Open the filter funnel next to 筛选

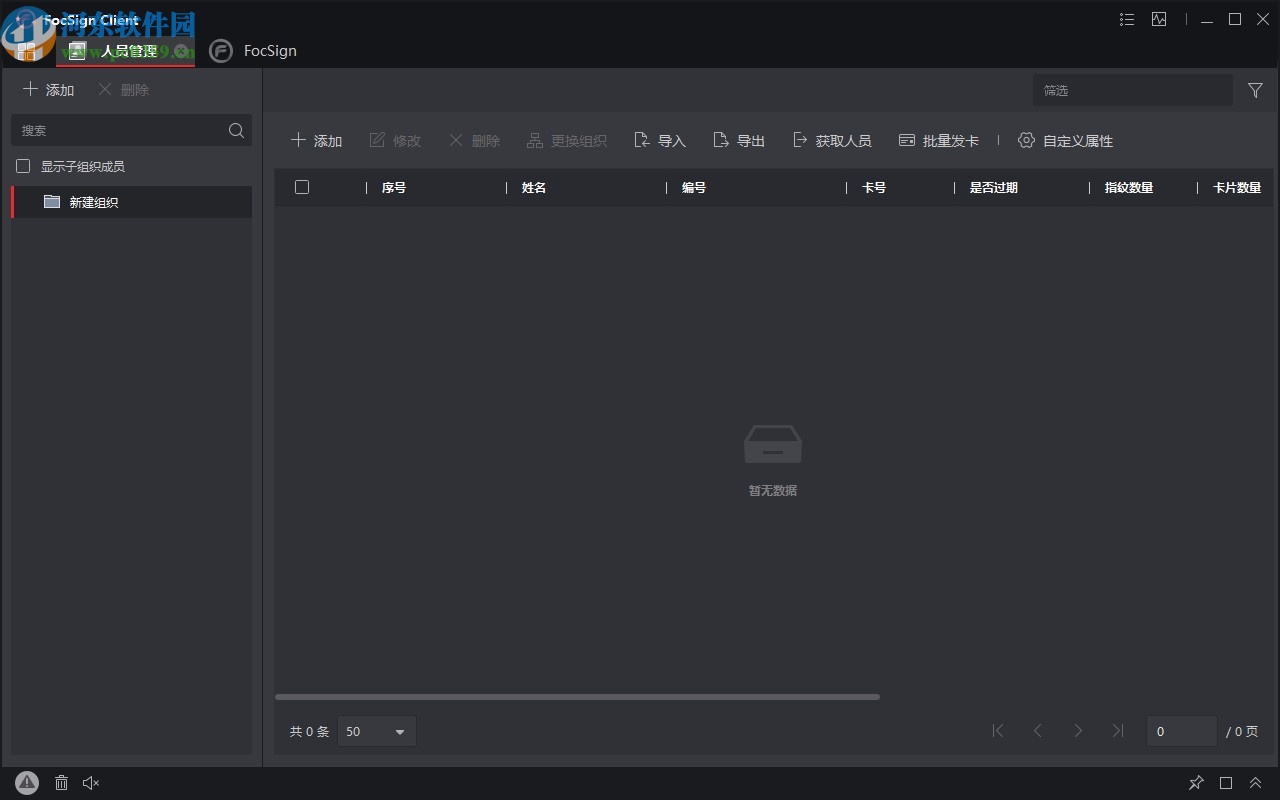coord(1255,90)
